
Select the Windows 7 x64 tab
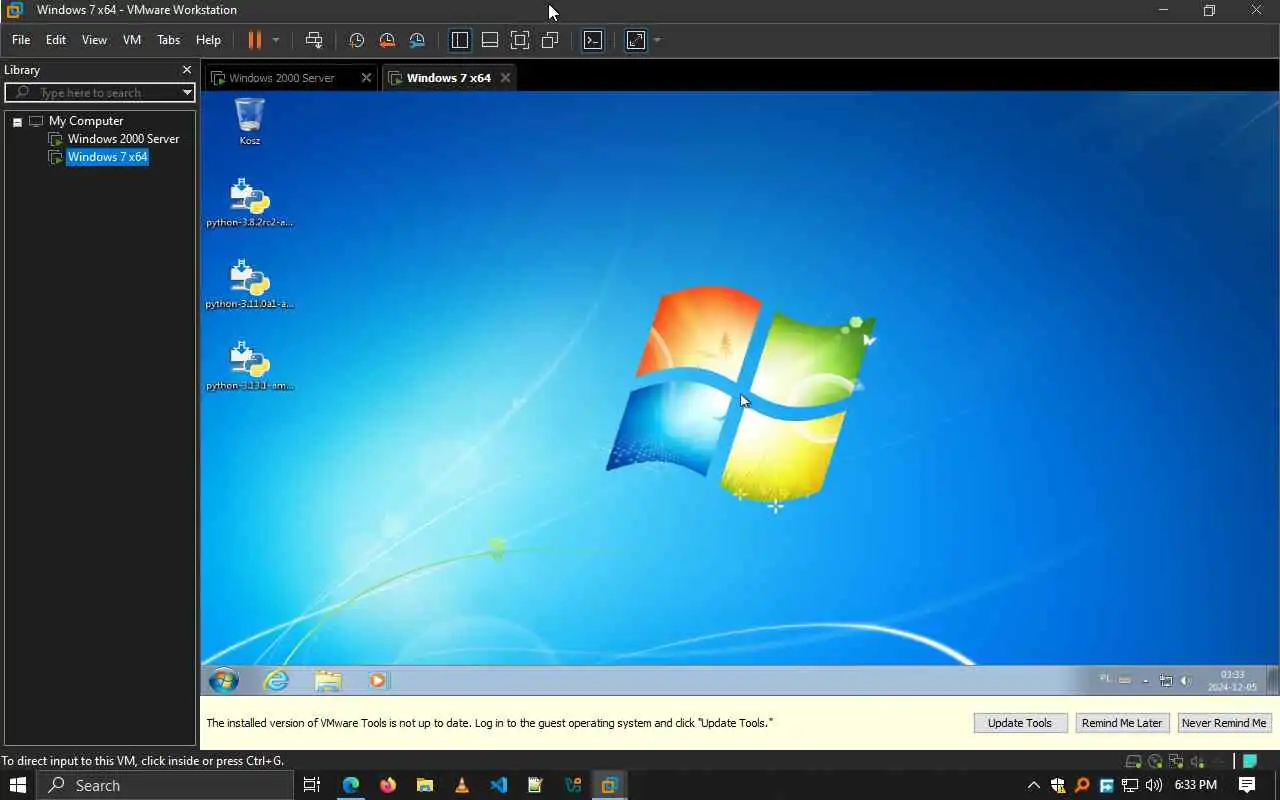pos(448,78)
